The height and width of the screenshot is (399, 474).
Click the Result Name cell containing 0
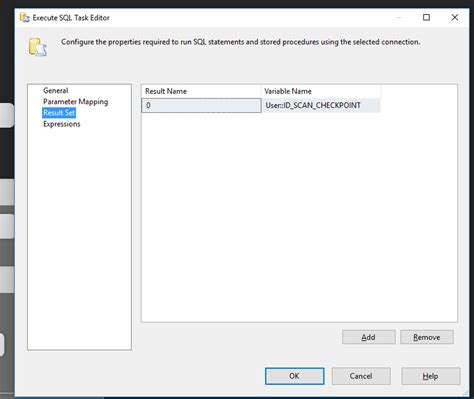pyautogui.click(x=201, y=105)
